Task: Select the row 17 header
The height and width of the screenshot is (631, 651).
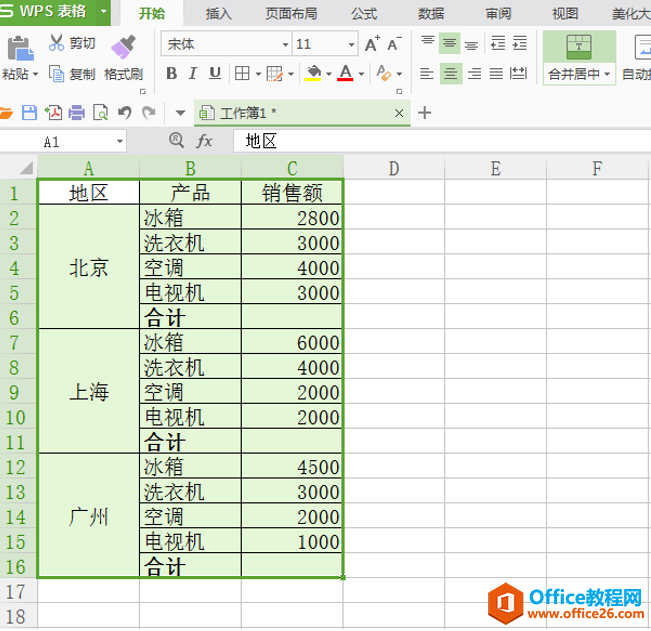Action: pyautogui.click(x=18, y=592)
